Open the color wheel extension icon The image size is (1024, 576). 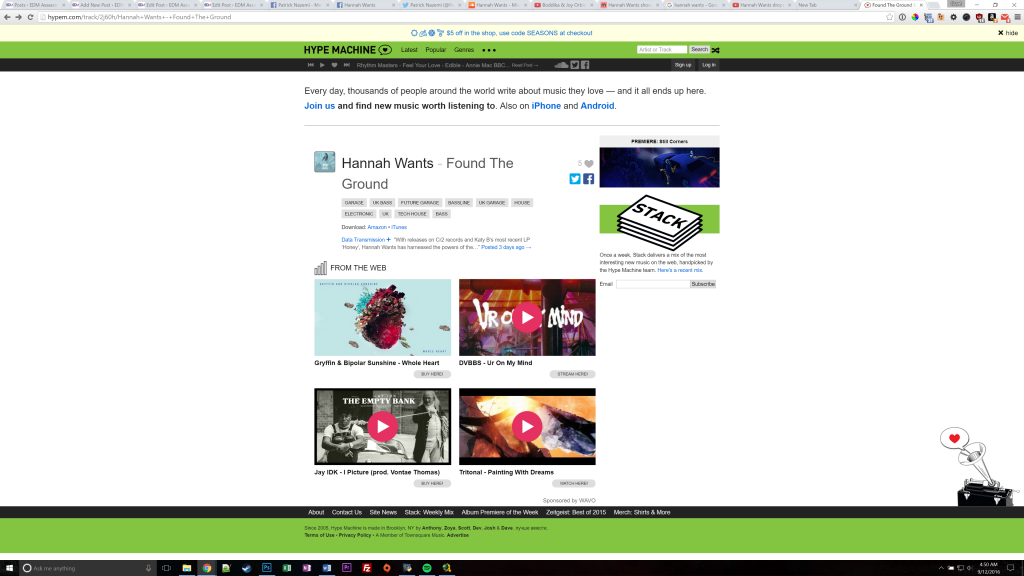click(915, 17)
